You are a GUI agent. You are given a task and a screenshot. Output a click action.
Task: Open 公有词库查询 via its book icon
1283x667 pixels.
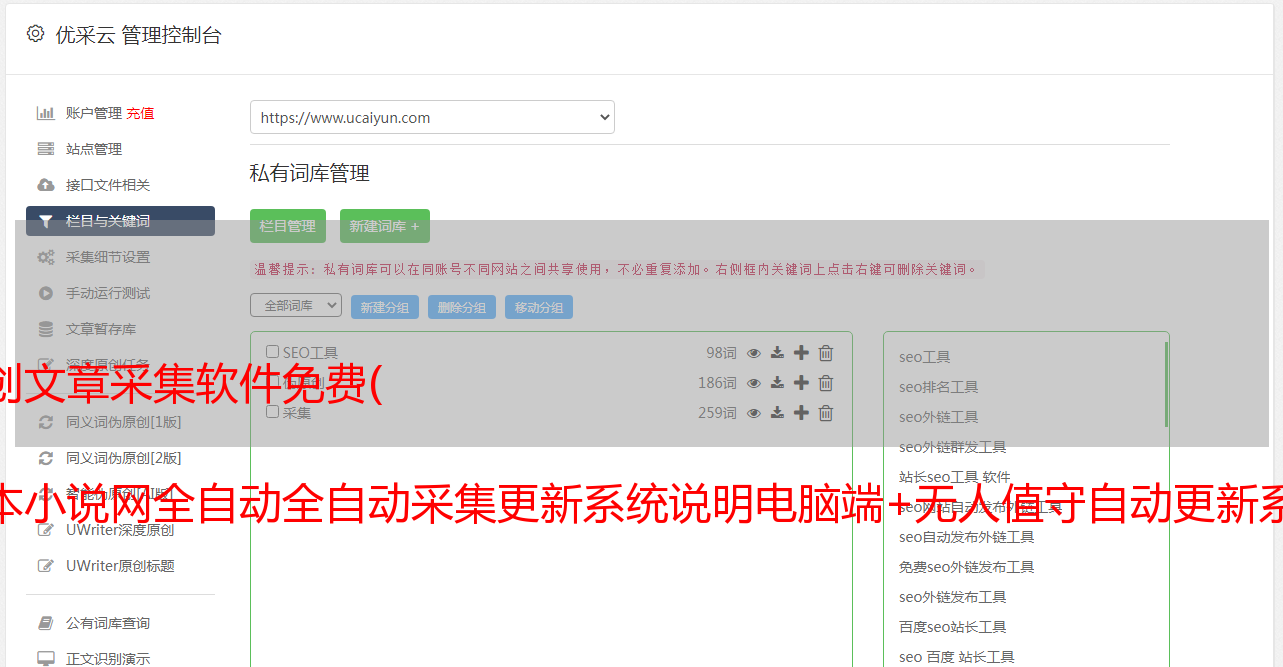tap(45, 623)
